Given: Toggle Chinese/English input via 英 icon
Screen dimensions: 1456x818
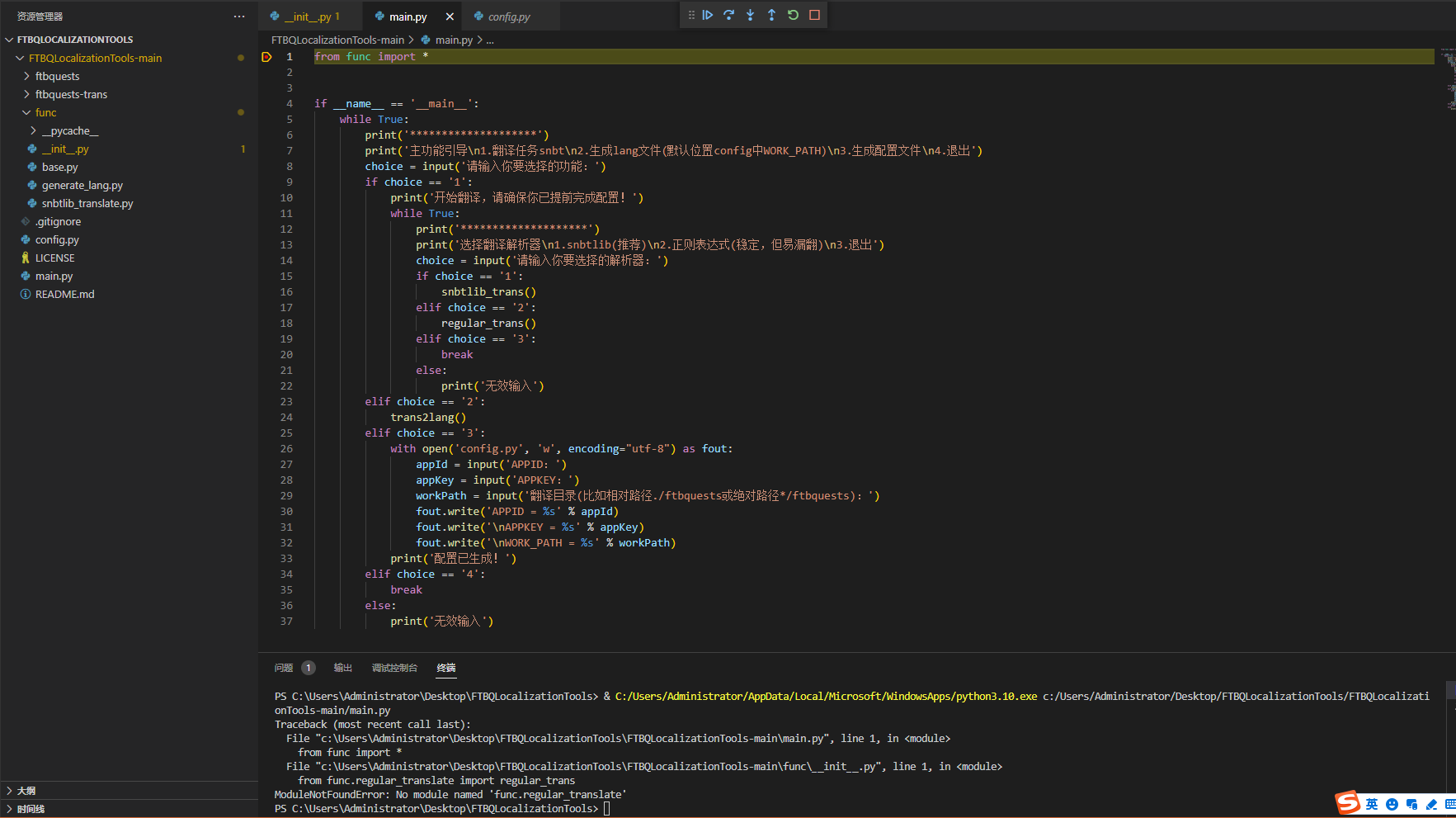Looking at the screenshot, I should (1371, 805).
